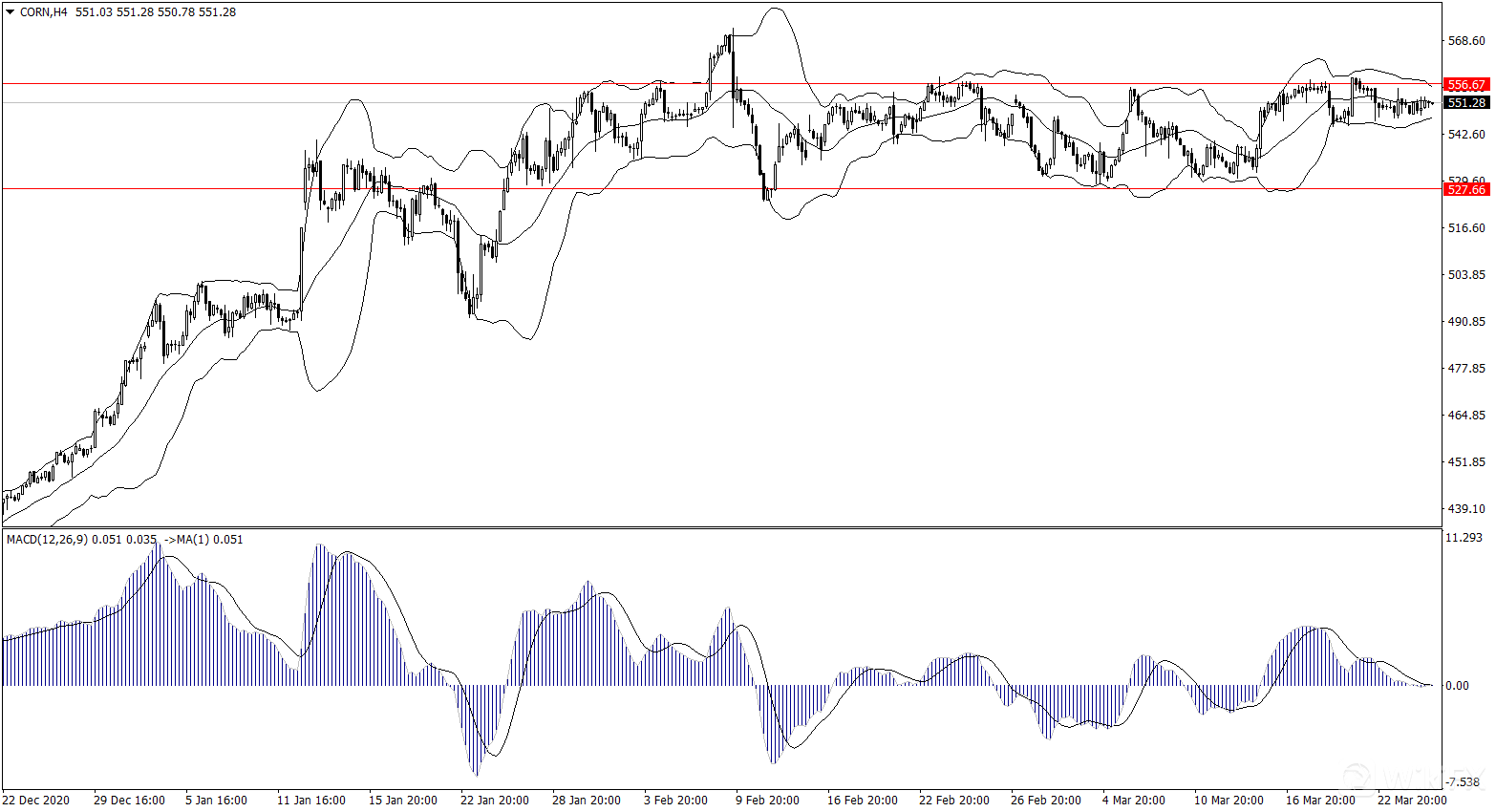This screenshot has height=812, width=1496.
Task: Select the red 556.67 price tag
Action: click(1466, 85)
